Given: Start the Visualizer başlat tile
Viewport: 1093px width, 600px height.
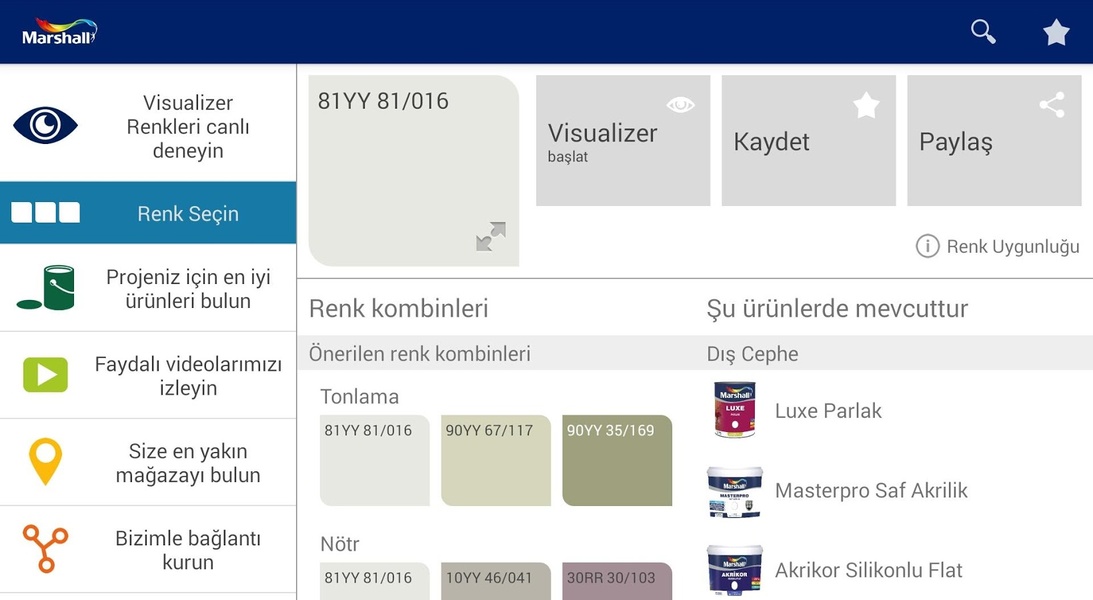Looking at the screenshot, I should (623, 141).
